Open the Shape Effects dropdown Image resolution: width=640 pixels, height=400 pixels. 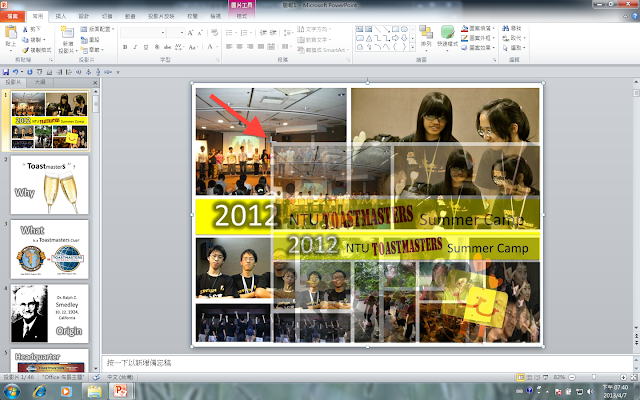[x=478, y=47]
